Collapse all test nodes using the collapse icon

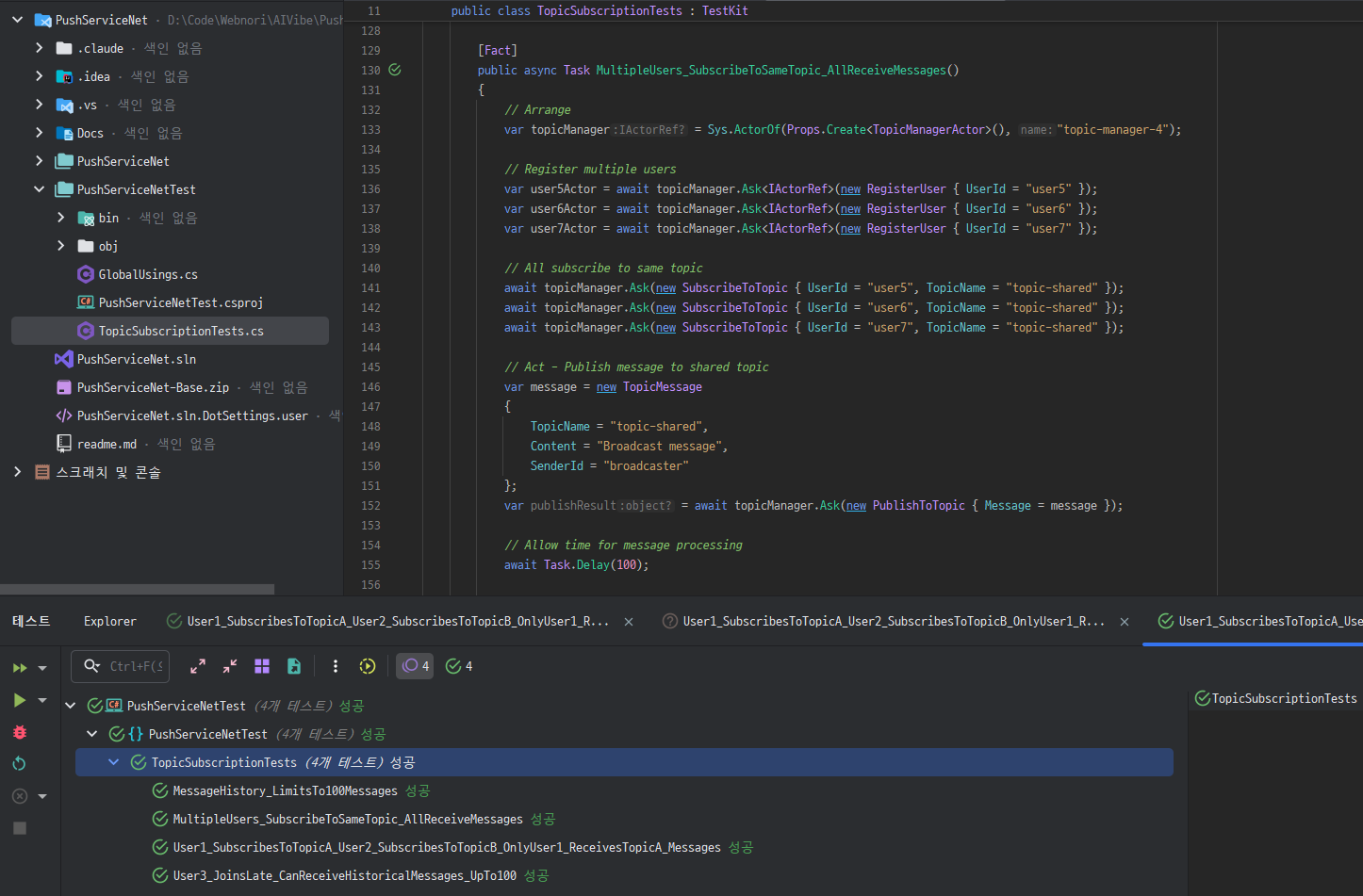tap(230, 666)
